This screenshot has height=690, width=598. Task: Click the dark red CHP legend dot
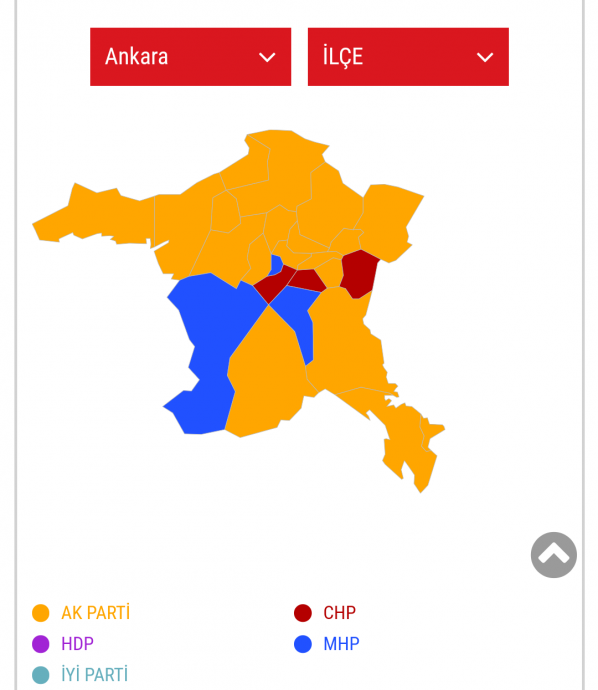(303, 613)
